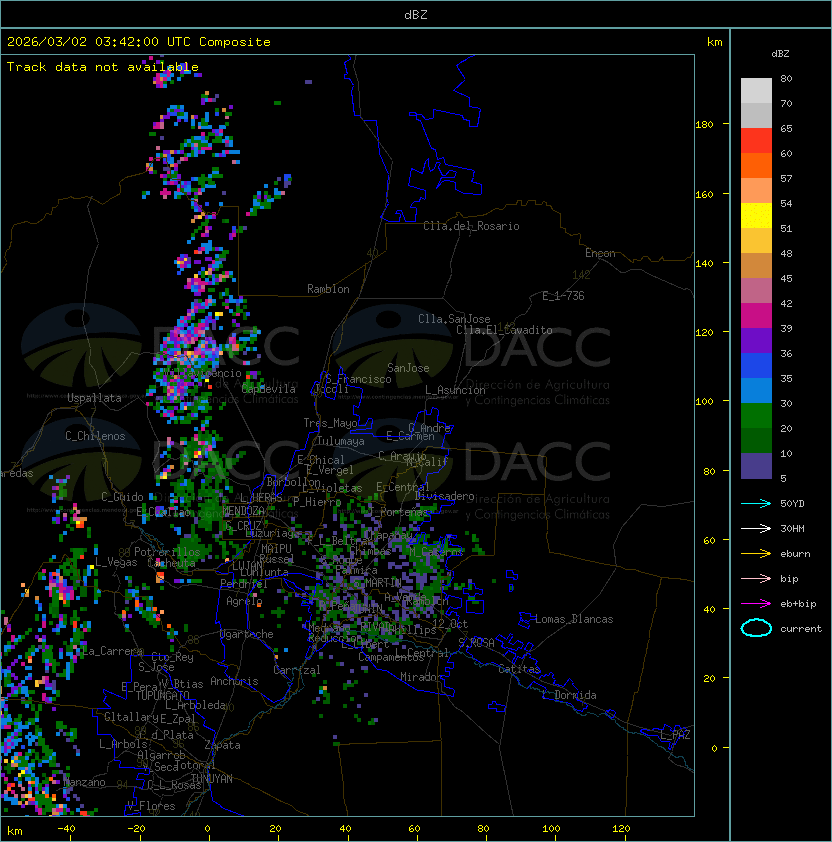Click the C_Chilenos label on map
Image resolution: width=832 pixels, height=842 pixels.
pos(95,436)
